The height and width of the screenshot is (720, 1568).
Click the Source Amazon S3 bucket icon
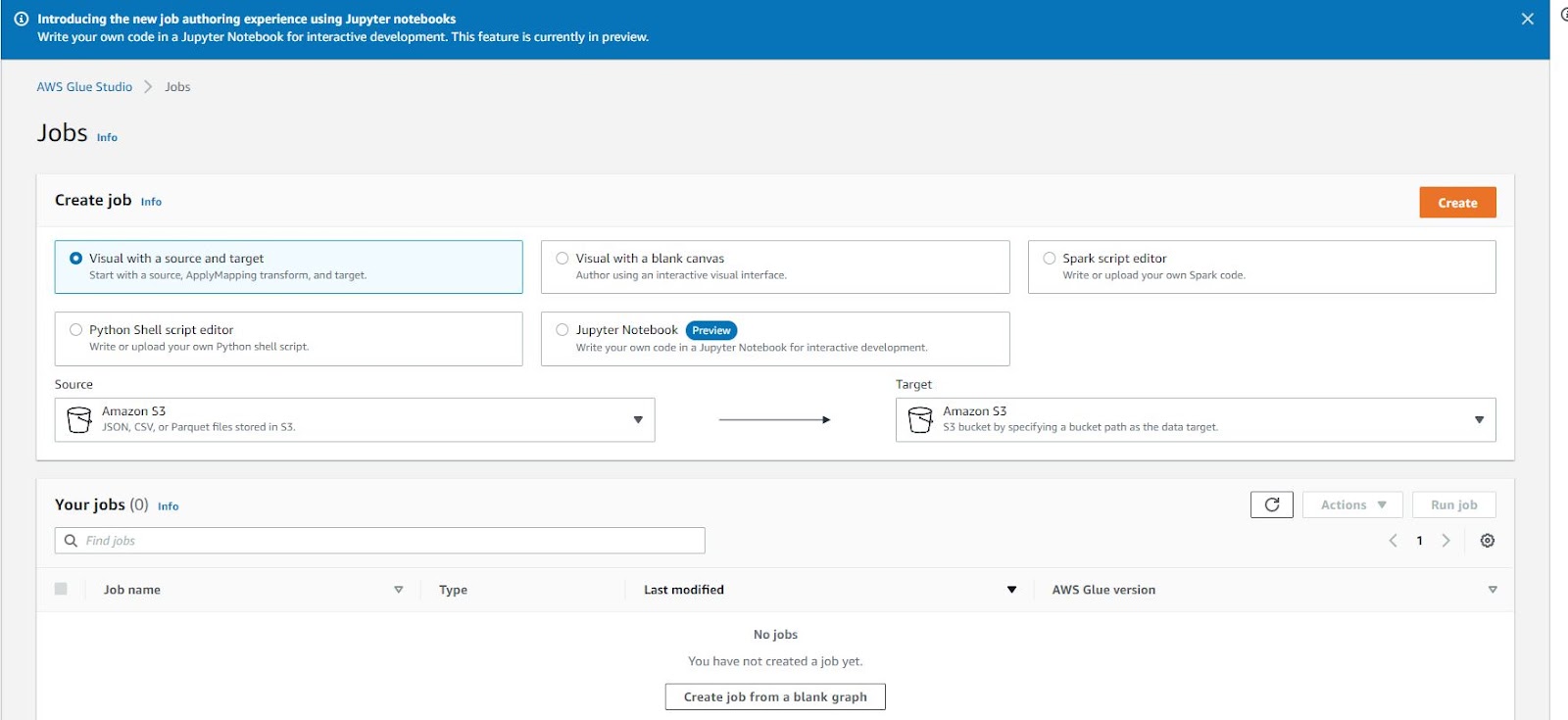point(78,419)
